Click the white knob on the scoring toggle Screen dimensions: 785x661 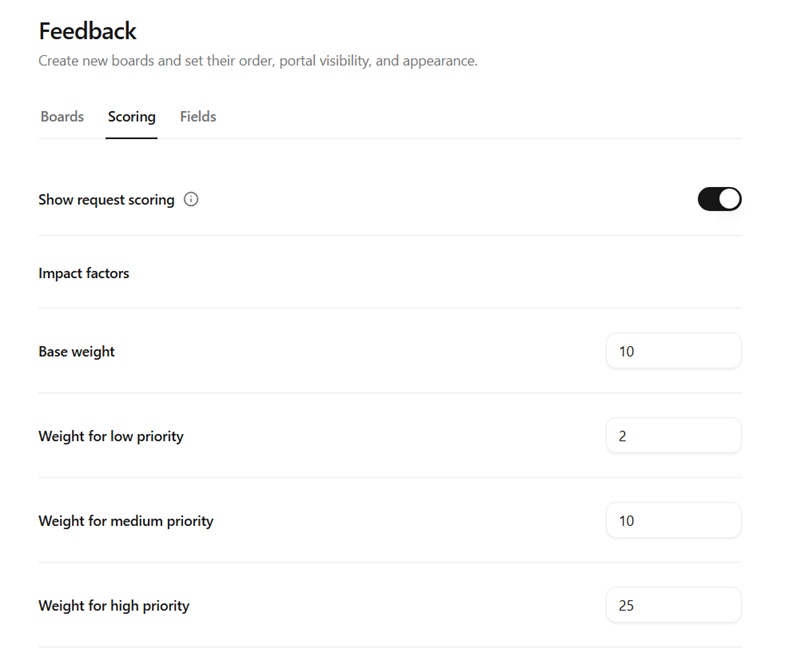[x=729, y=199]
